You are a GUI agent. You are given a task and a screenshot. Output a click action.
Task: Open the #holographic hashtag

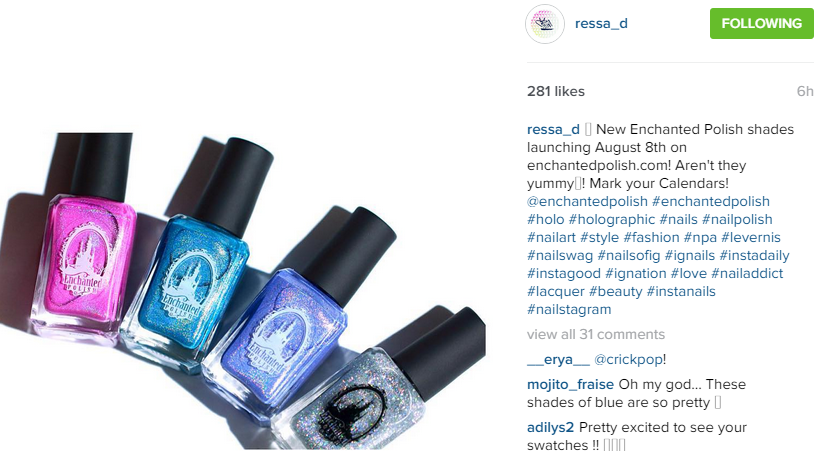click(x=611, y=219)
